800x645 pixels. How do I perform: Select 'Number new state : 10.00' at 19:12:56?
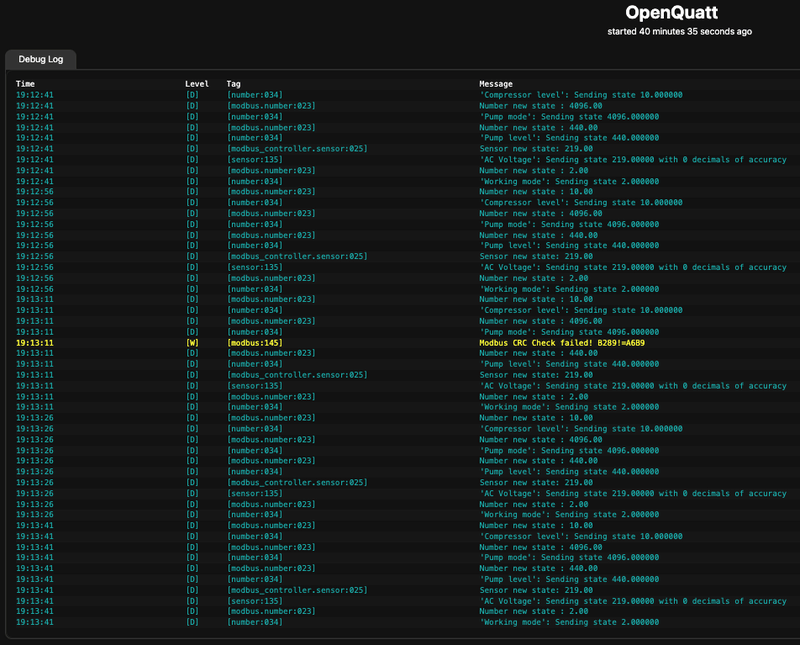pyautogui.click(x=536, y=192)
